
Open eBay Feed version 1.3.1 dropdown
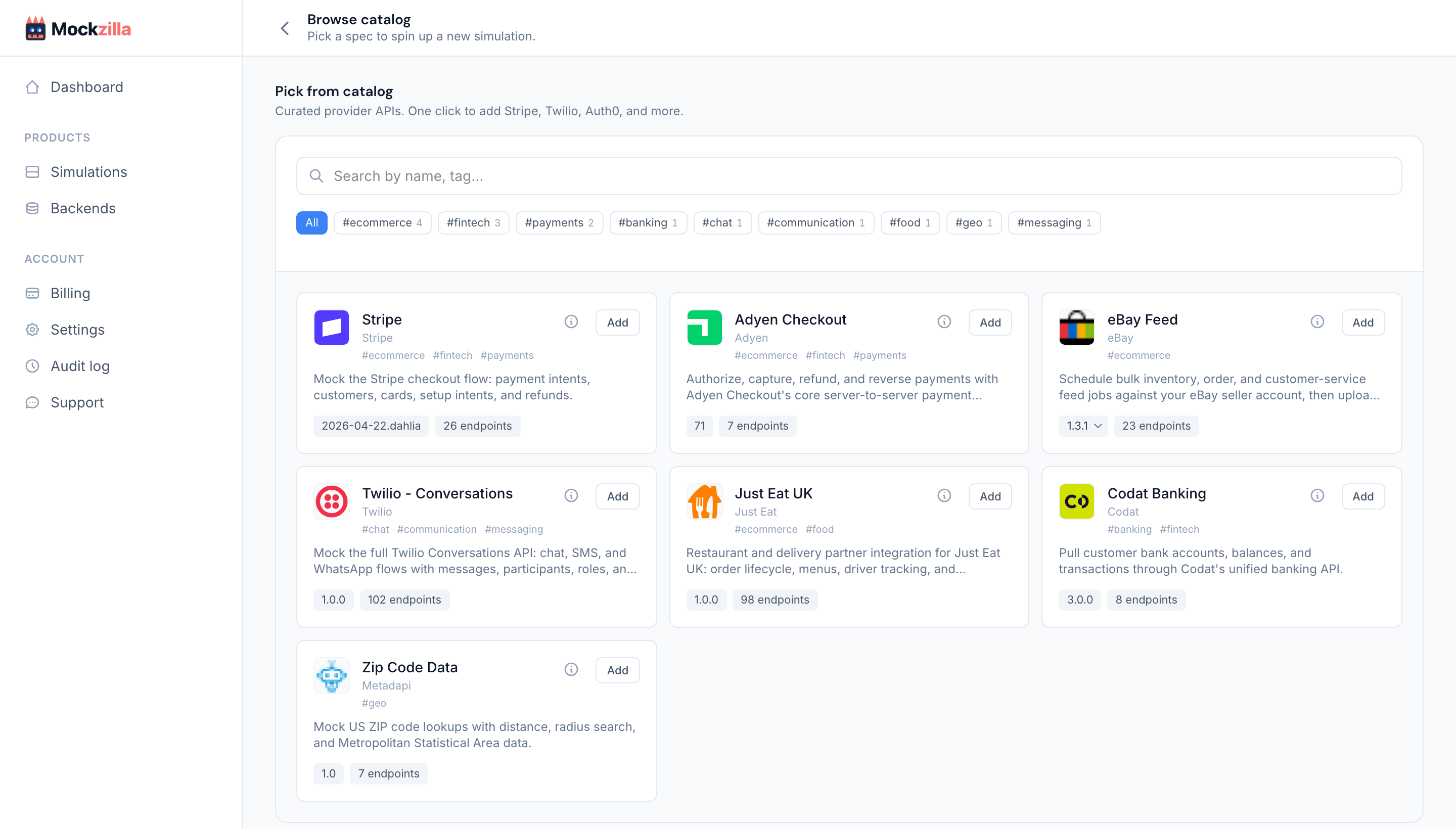click(x=1083, y=426)
